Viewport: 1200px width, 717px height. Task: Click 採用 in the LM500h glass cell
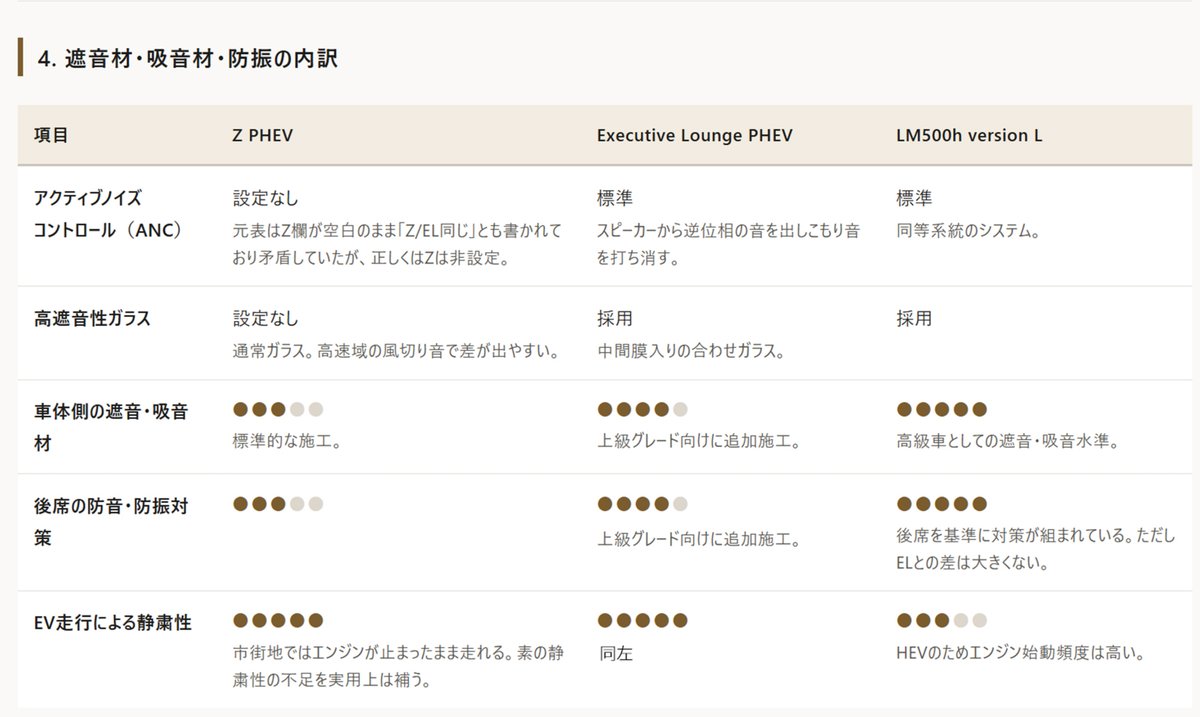[x=915, y=319]
